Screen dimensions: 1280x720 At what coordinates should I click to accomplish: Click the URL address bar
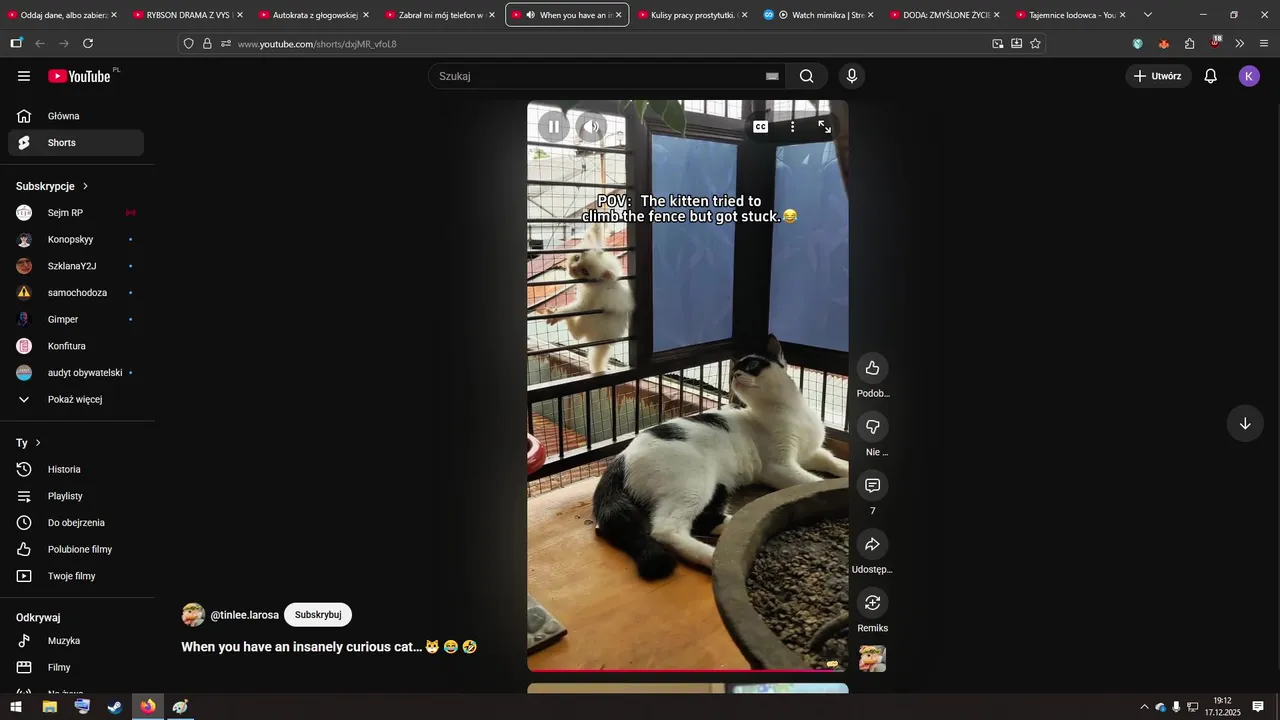[610, 44]
